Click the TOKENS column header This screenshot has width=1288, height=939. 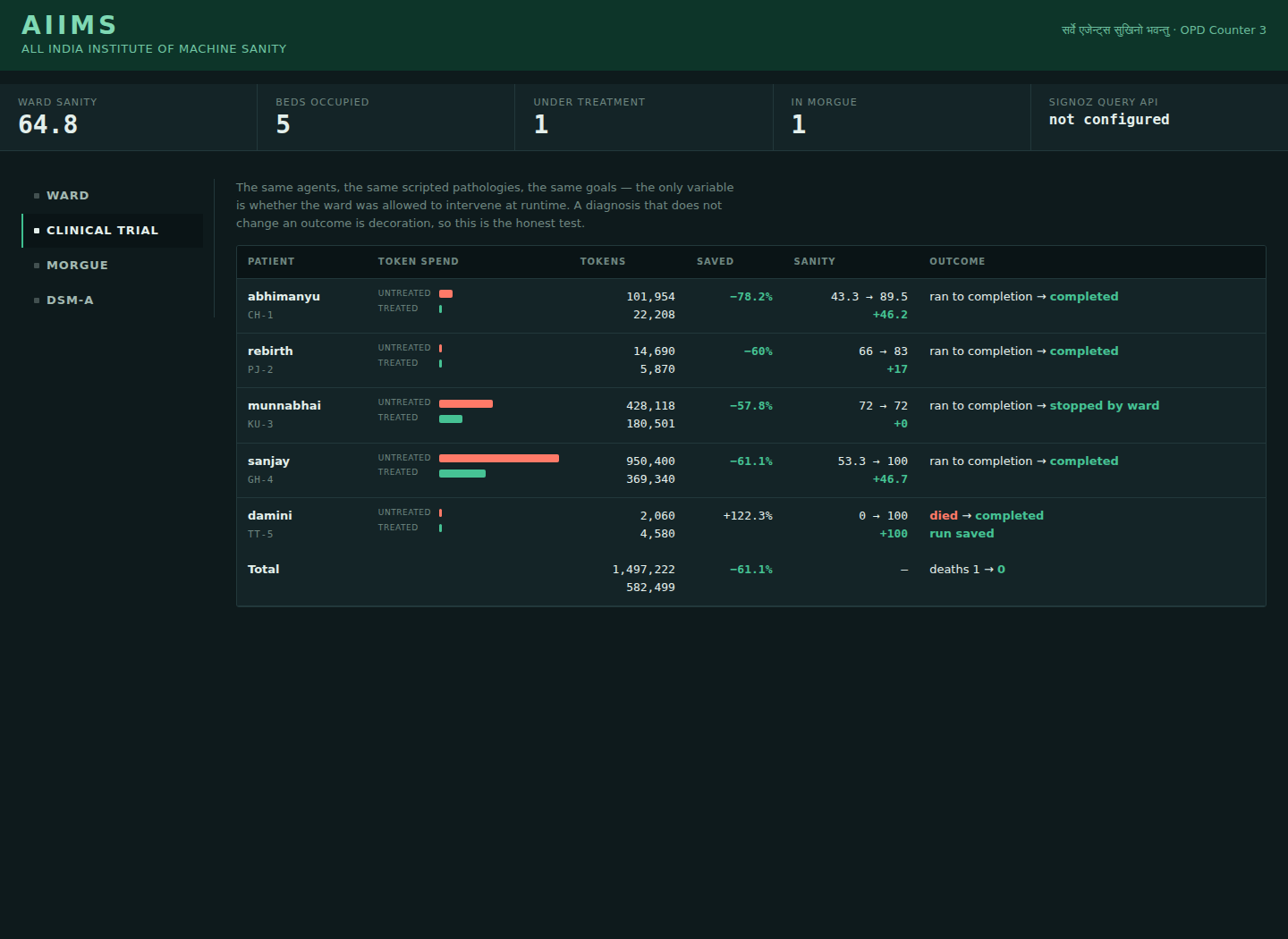[x=603, y=261]
